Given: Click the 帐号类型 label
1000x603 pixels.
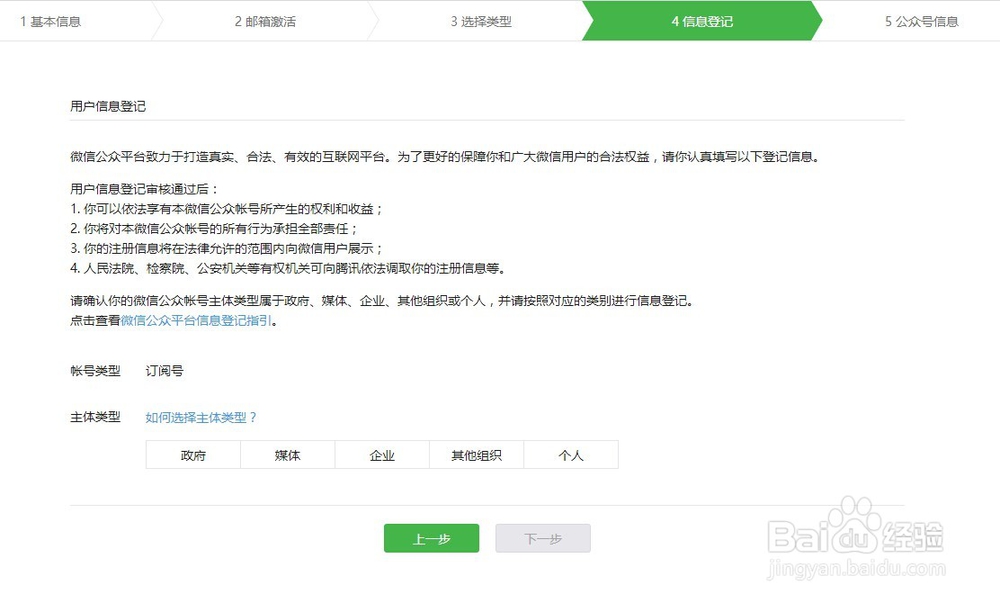Looking at the screenshot, I should (95, 370).
